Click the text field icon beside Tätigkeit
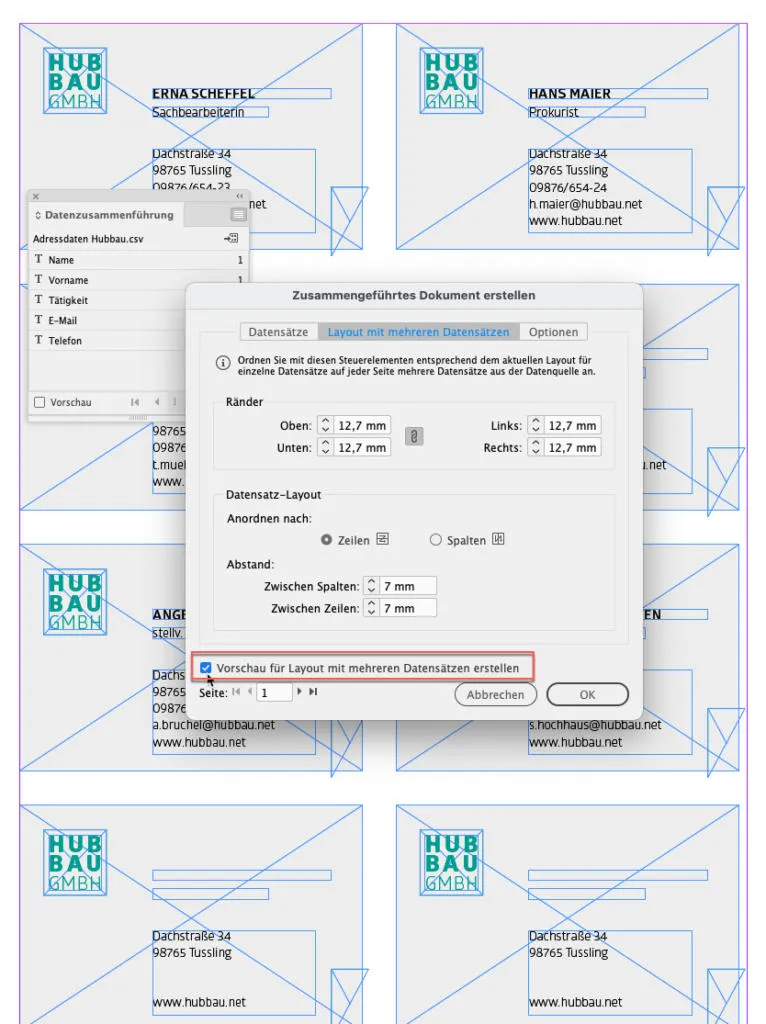 click(39, 300)
